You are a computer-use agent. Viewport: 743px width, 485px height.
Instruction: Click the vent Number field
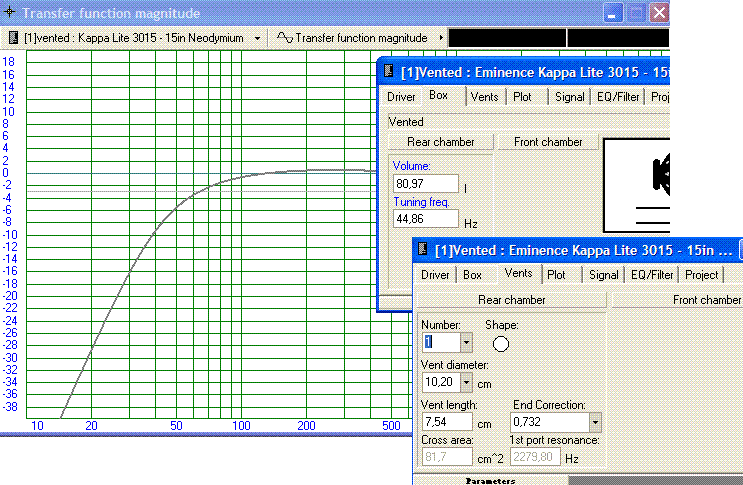point(441,342)
